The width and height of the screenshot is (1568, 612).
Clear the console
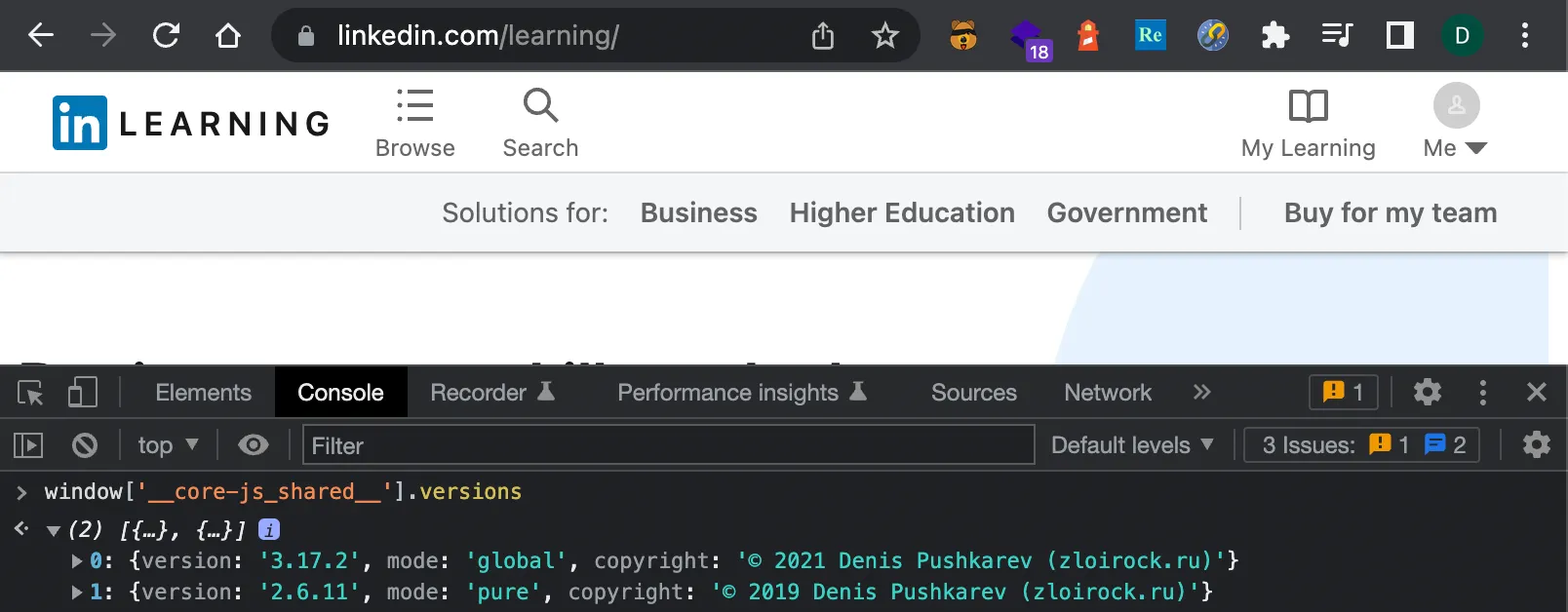coord(85,445)
